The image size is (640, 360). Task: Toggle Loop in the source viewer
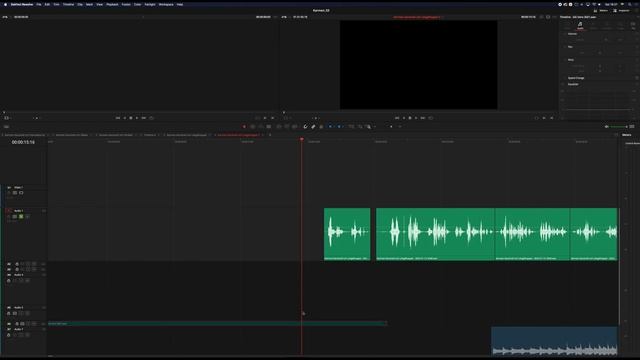click(x=151, y=118)
